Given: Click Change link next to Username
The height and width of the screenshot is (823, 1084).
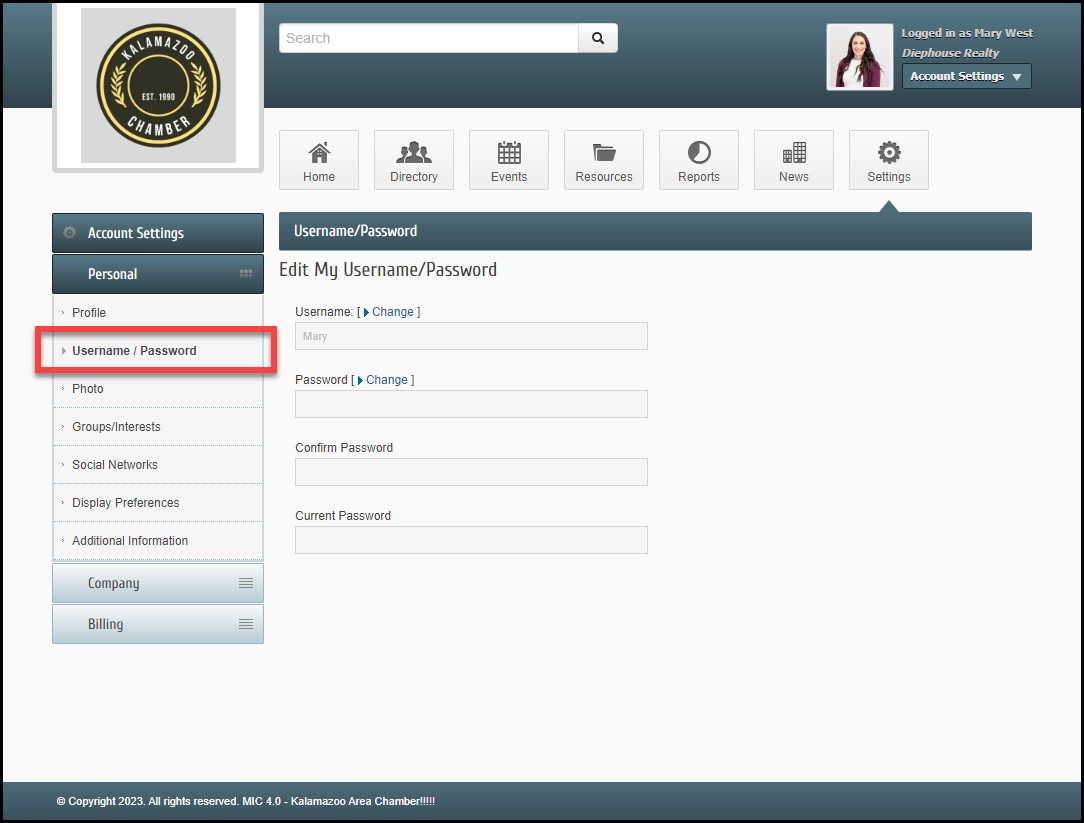Looking at the screenshot, I should pyautogui.click(x=392, y=312).
